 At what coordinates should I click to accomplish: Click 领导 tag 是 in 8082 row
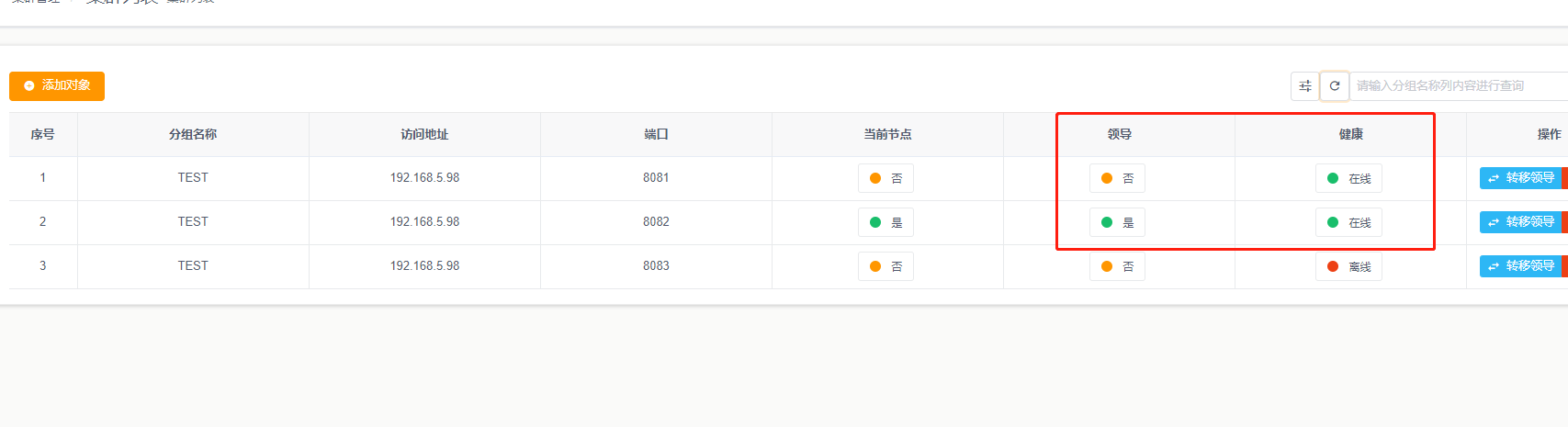pyautogui.click(x=1117, y=222)
